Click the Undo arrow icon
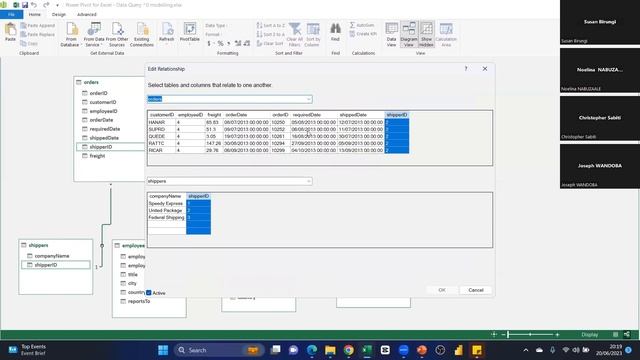The image size is (640, 360). click(34, 5)
